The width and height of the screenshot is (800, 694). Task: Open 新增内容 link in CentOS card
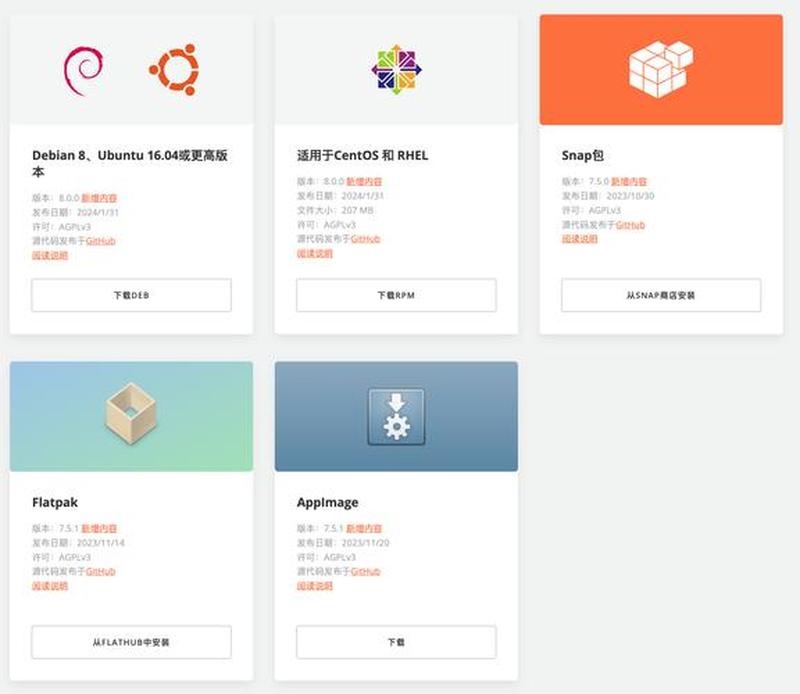click(x=364, y=182)
